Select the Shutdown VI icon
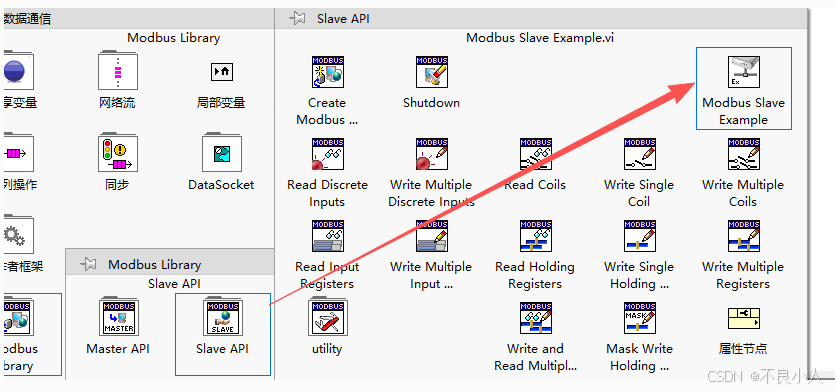The width and height of the screenshot is (835, 392). [x=431, y=72]
